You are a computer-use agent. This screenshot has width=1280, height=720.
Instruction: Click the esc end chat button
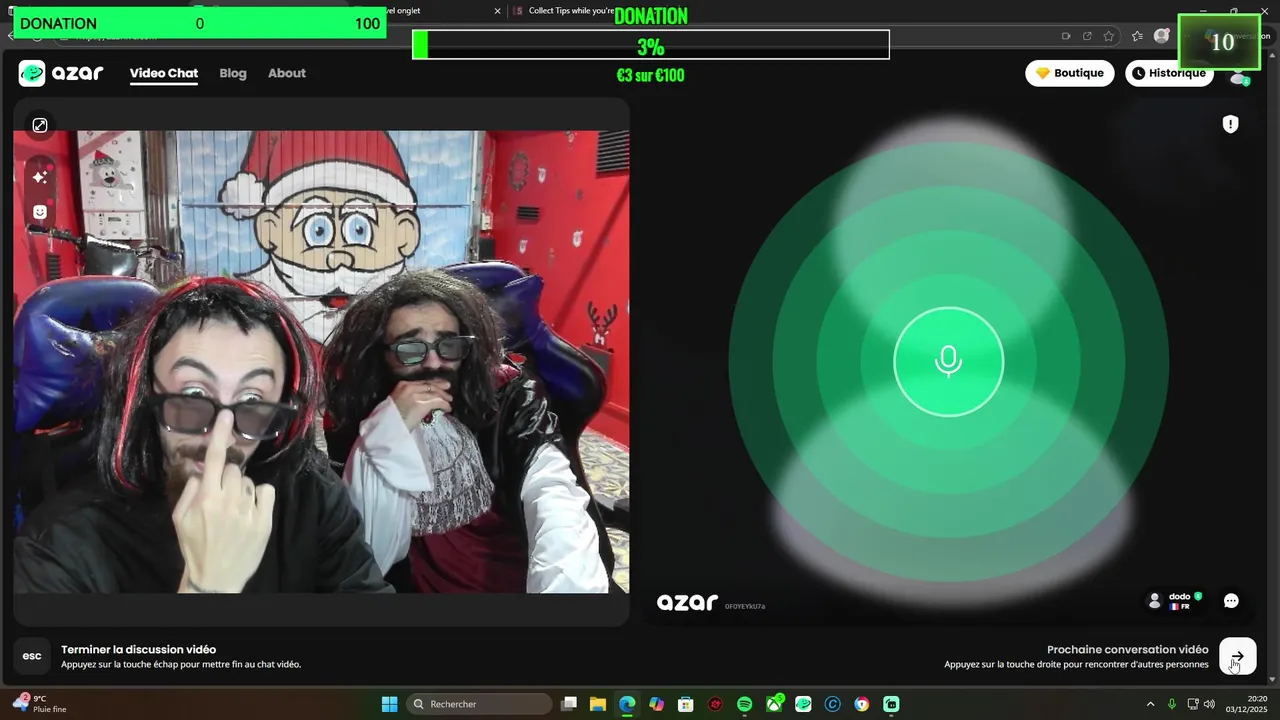click(x=32, y=656)
